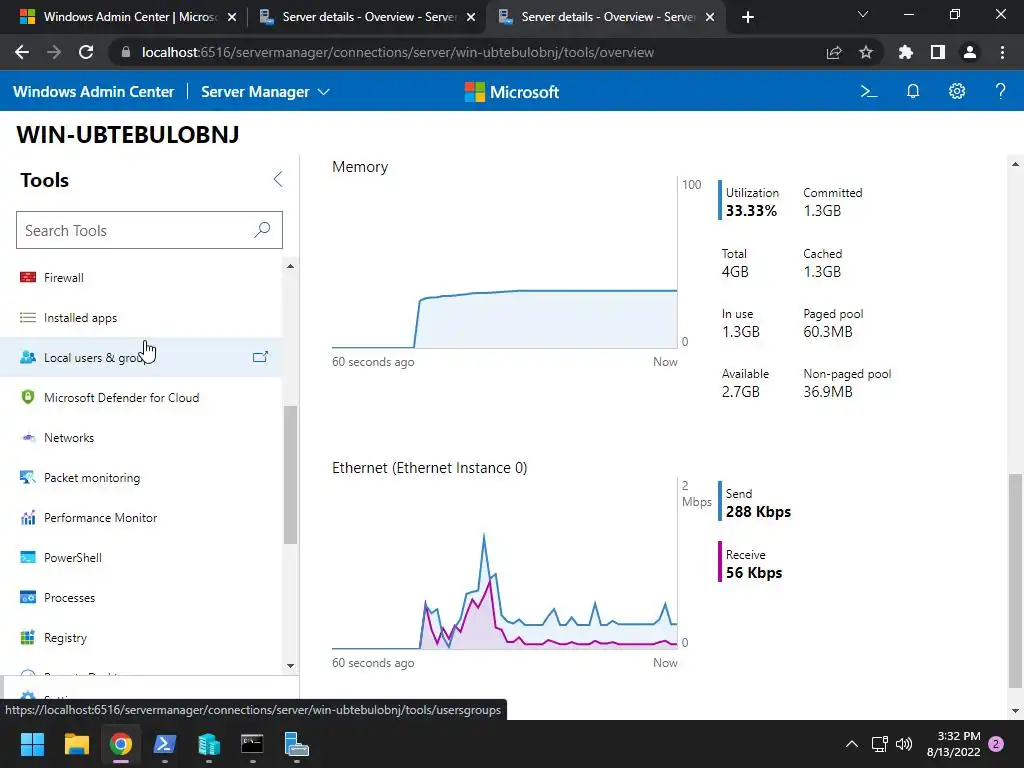Open Windows Start button
The width and height of the screenshot is (1024, 768).
(32, 744)
